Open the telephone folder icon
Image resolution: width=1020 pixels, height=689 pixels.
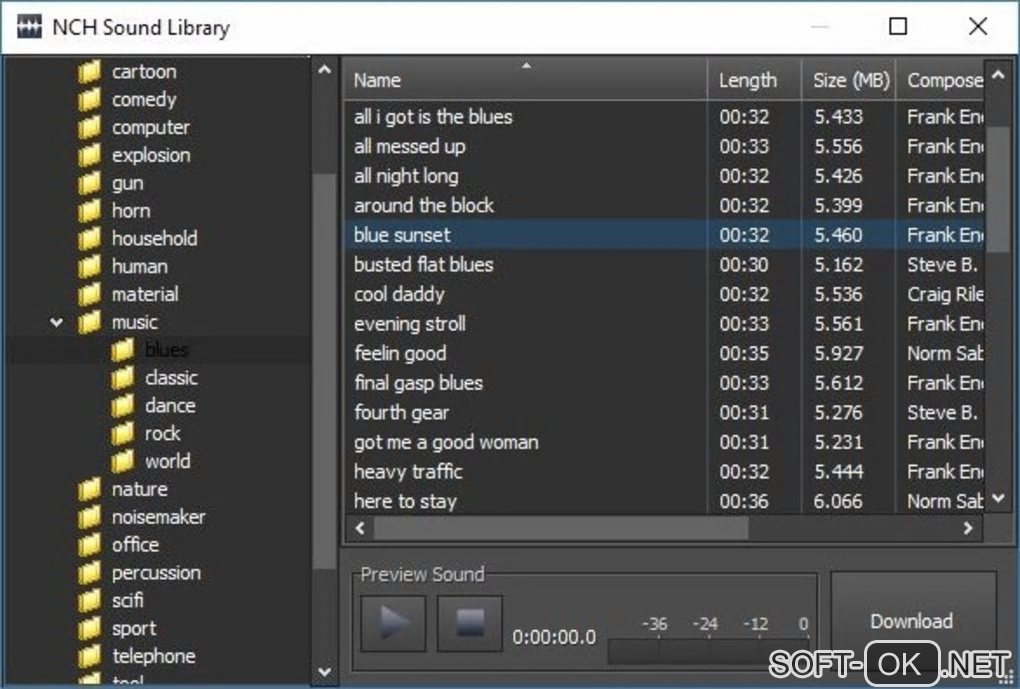click(90, 656)
